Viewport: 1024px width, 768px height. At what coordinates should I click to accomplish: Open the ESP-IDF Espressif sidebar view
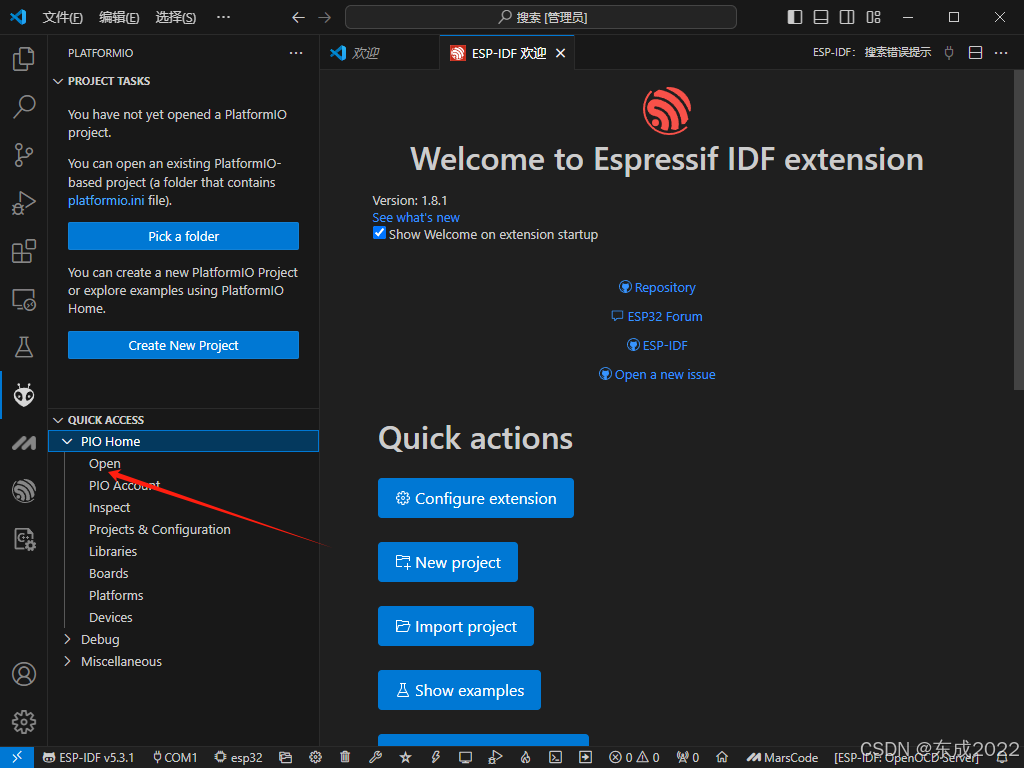[24, 491]
